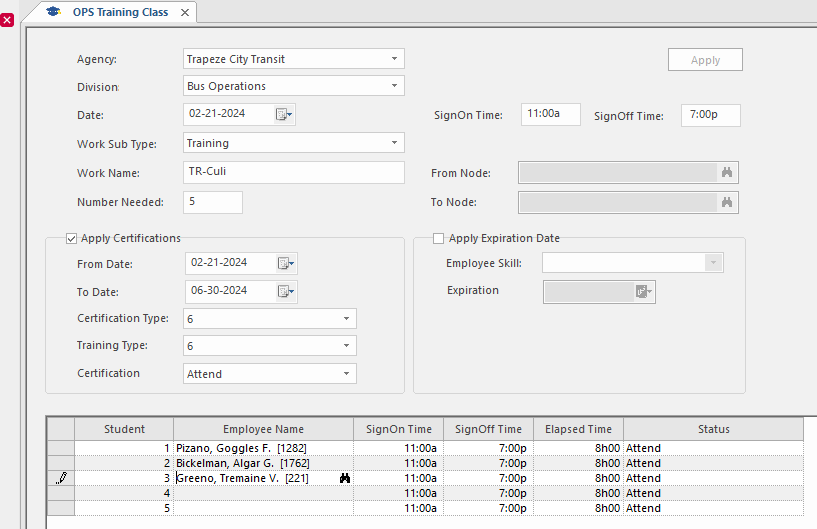Expand the Work Sub Type dropdown
The image size is (817, 529).
coord(394,143)
